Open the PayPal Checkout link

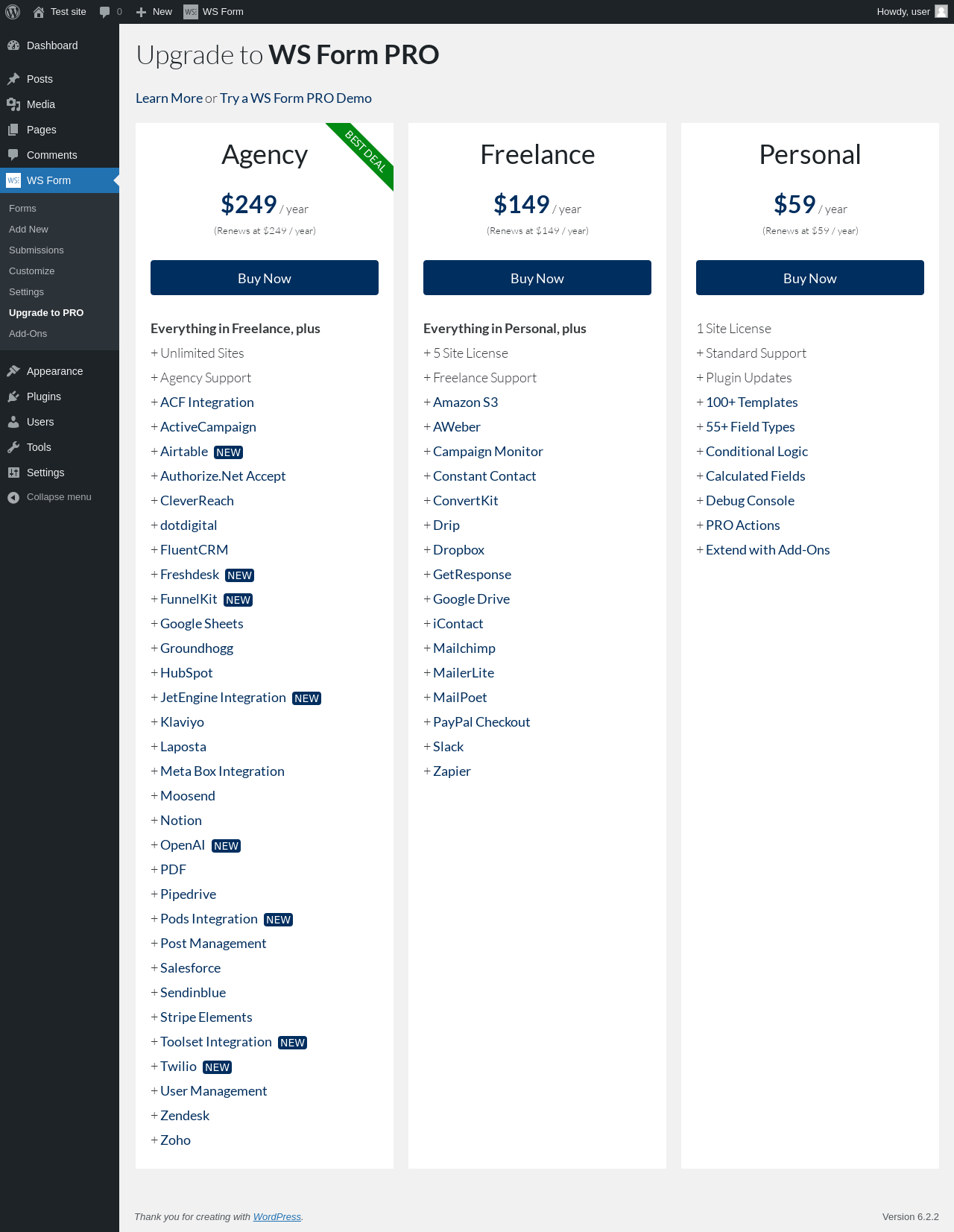pyautogui.click(x=481, y=722)
